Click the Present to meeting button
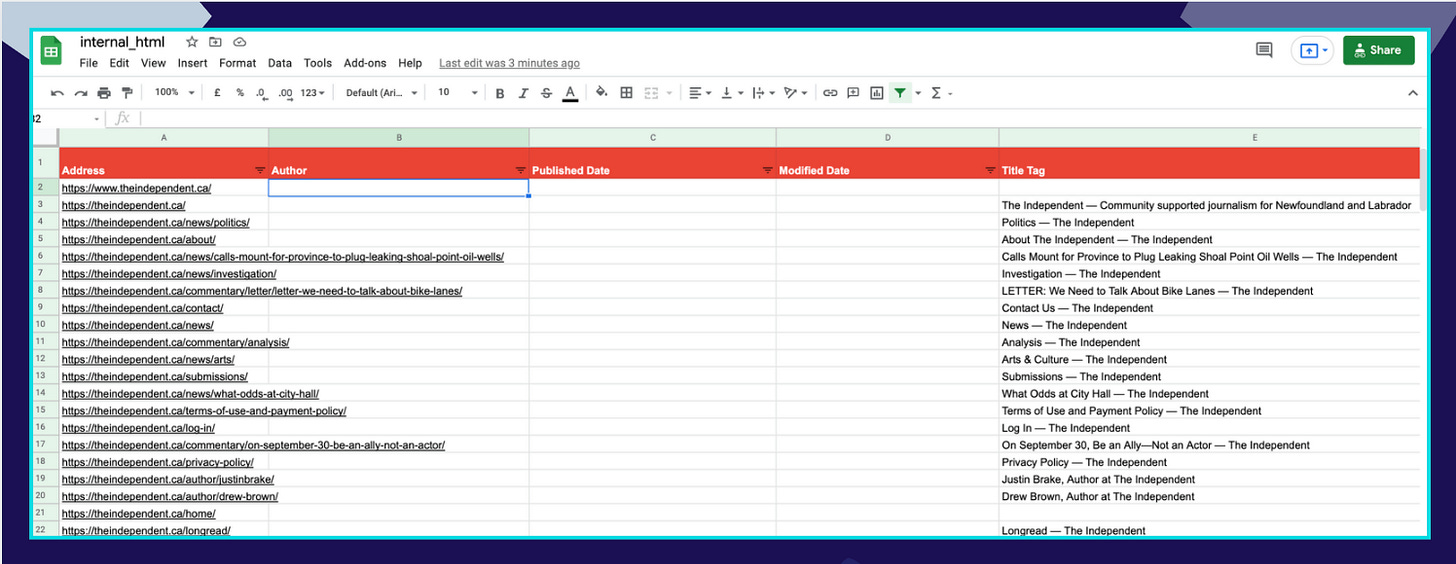Viewport: 1456px width, 564px height. [1311, 50]
